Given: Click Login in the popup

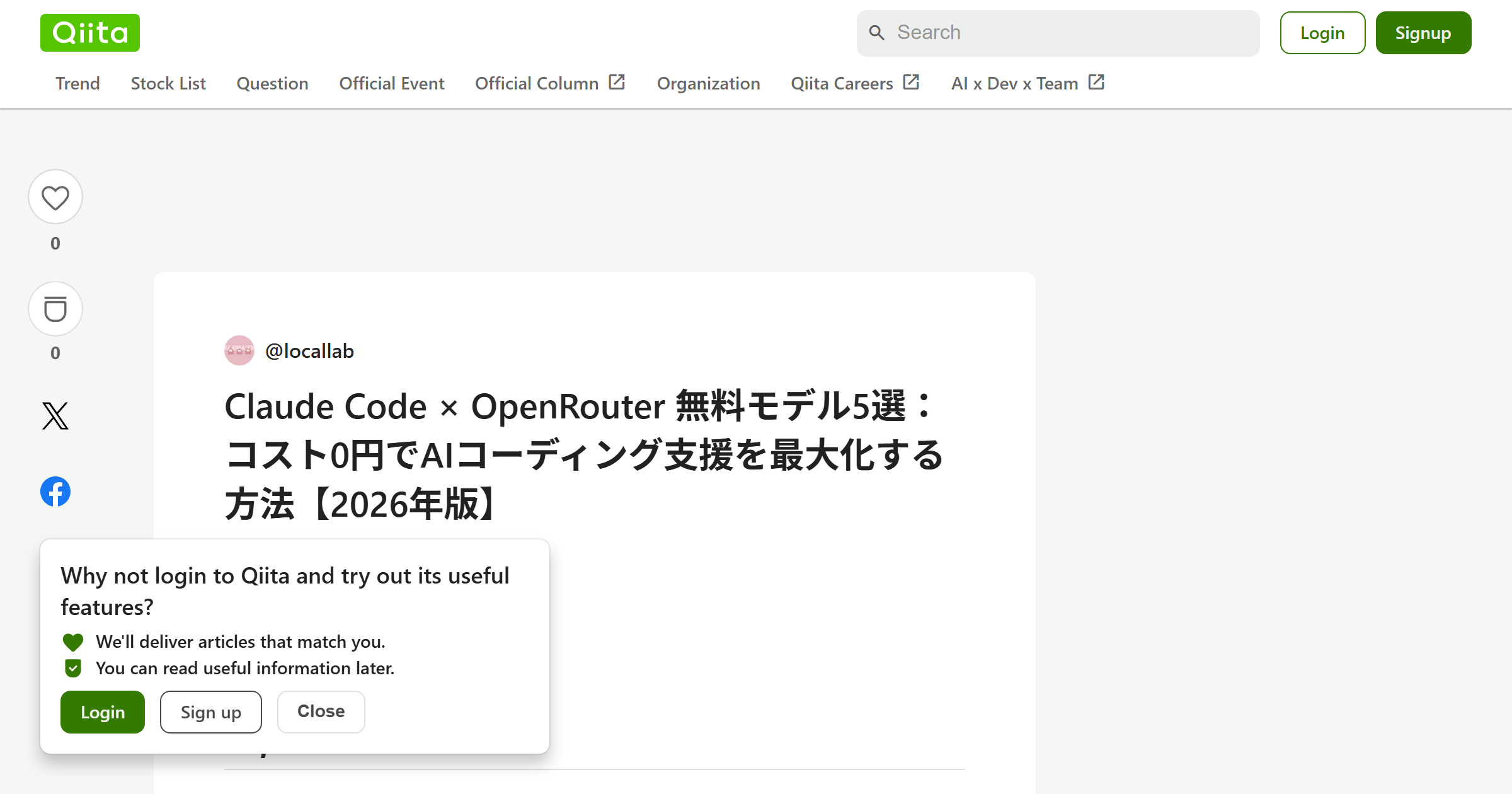Looking at the screenshot, I should click(103, 712).
